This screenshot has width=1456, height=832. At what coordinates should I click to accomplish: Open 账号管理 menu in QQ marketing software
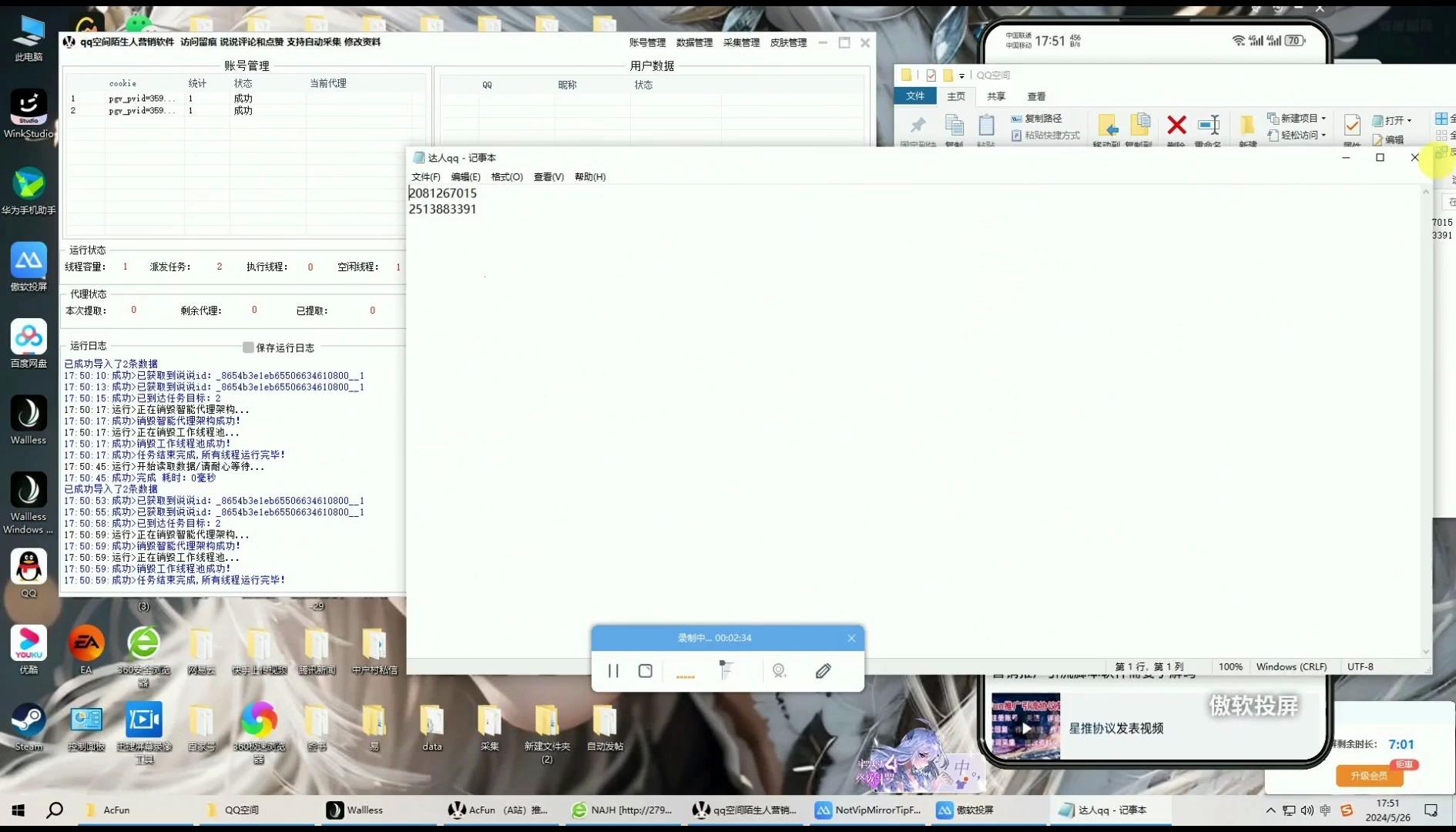[647, 42]
